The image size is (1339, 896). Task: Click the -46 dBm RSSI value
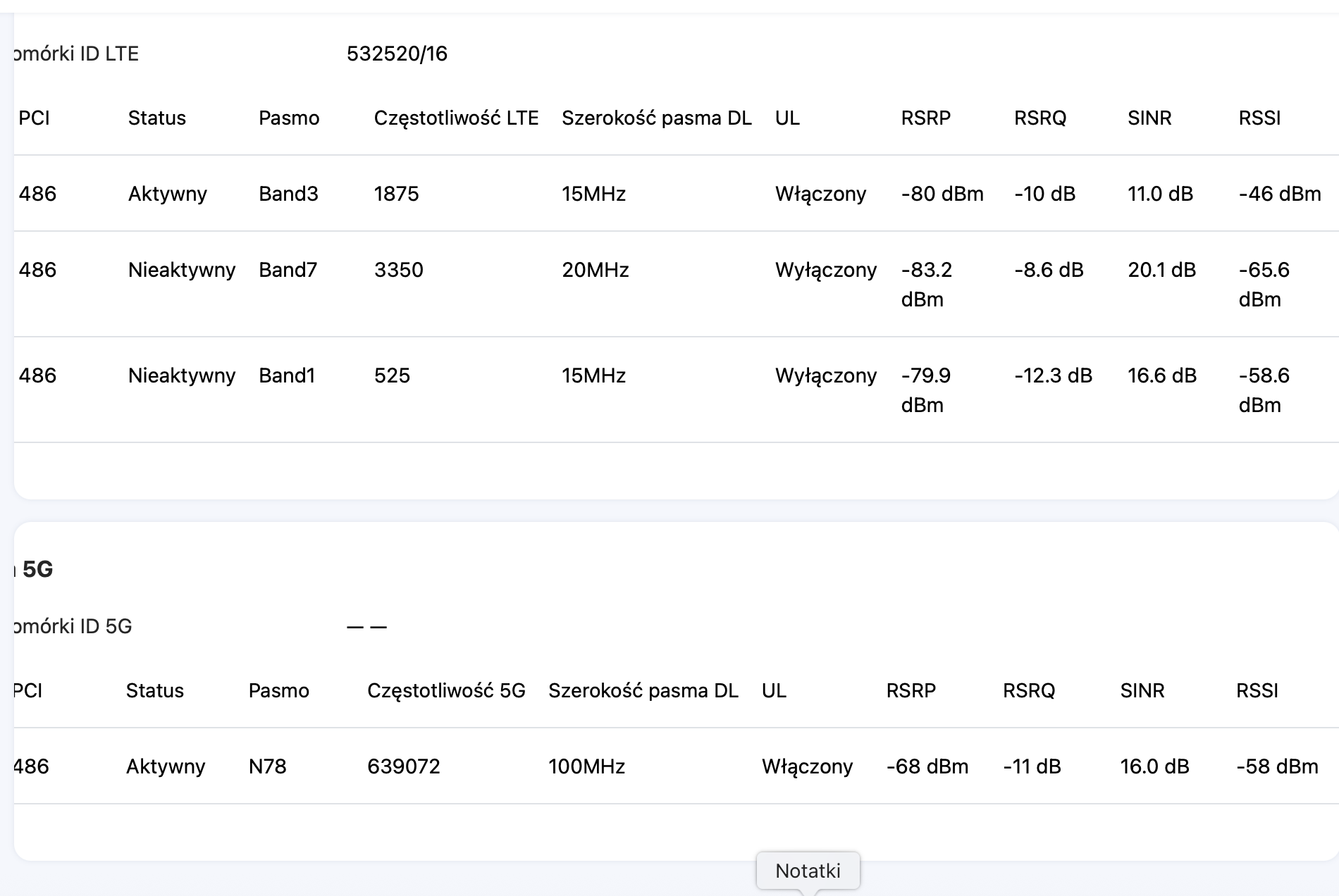(1280, 194)
